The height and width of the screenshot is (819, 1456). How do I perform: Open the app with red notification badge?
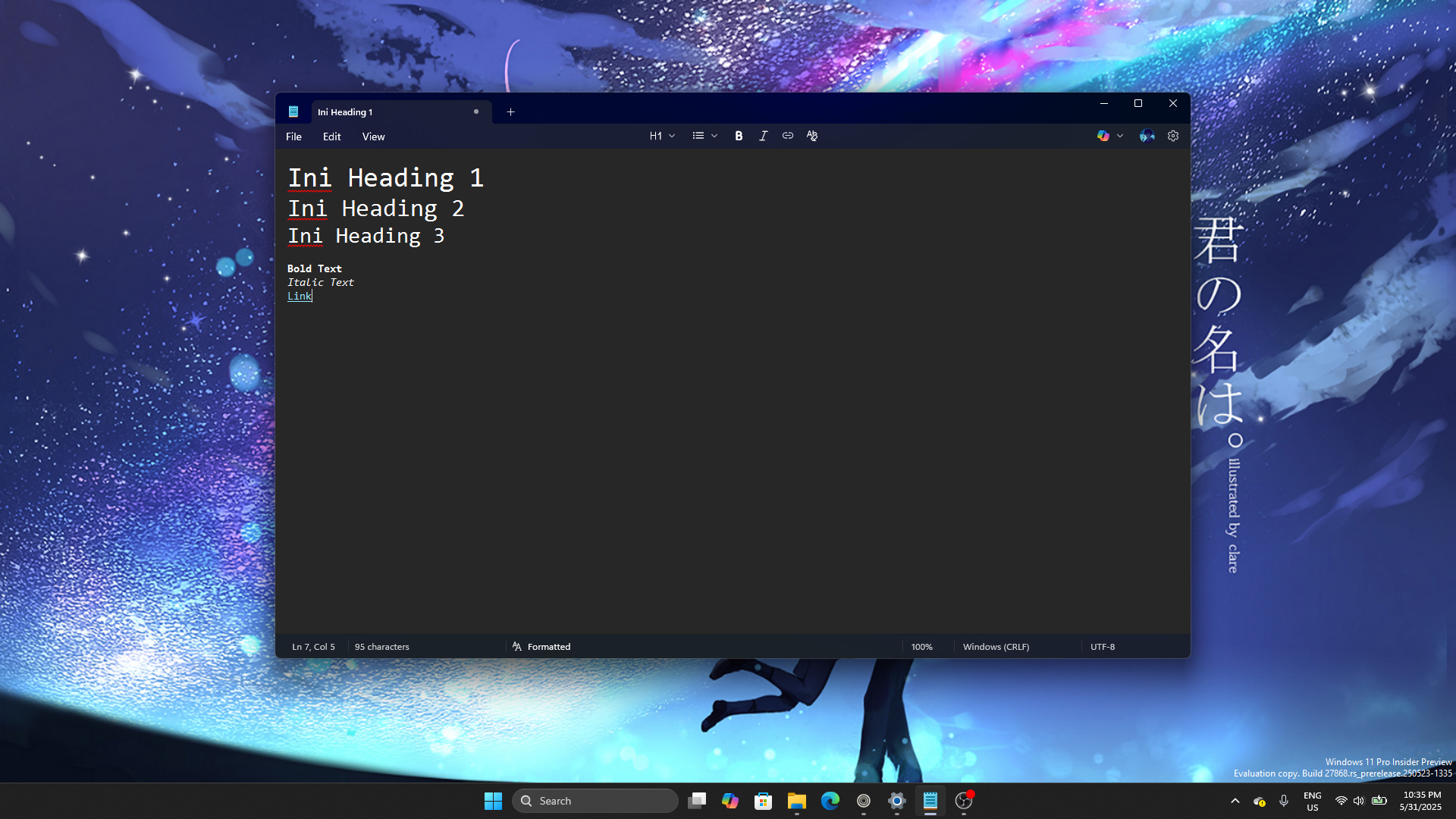[964, 801]
